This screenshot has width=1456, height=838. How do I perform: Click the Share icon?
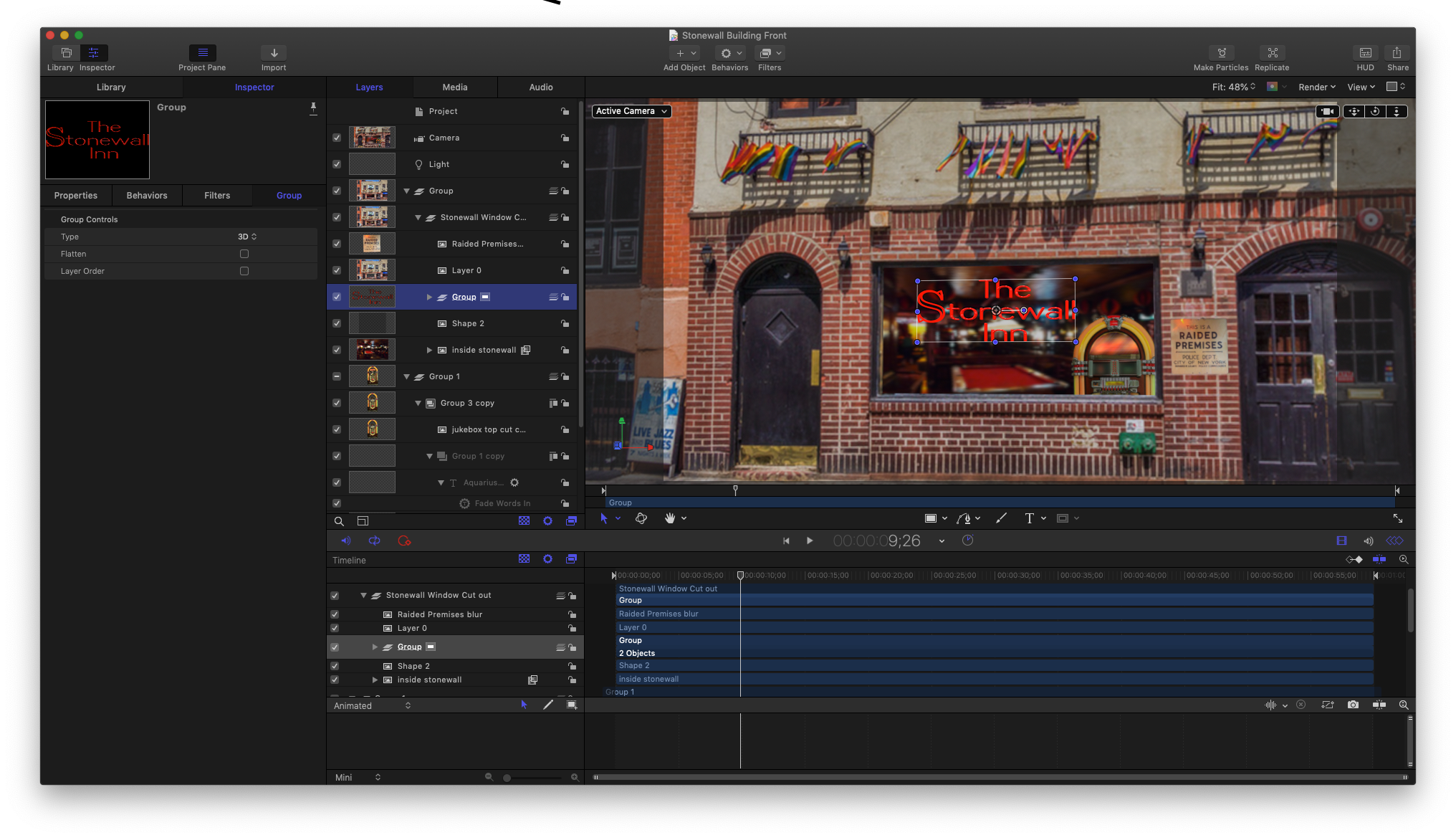coord(1397,53)
